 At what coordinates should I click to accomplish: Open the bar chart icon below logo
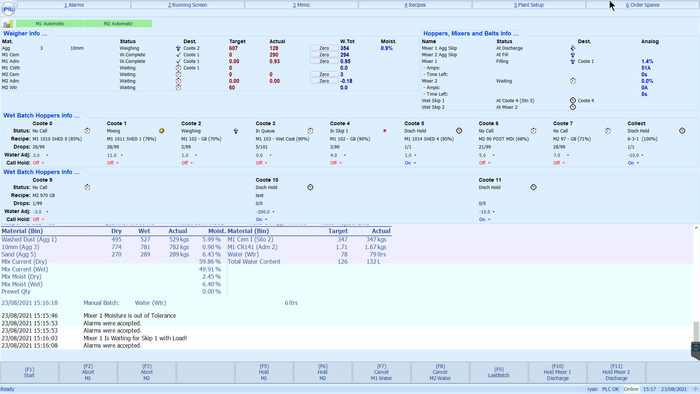[x=8, y=24]
